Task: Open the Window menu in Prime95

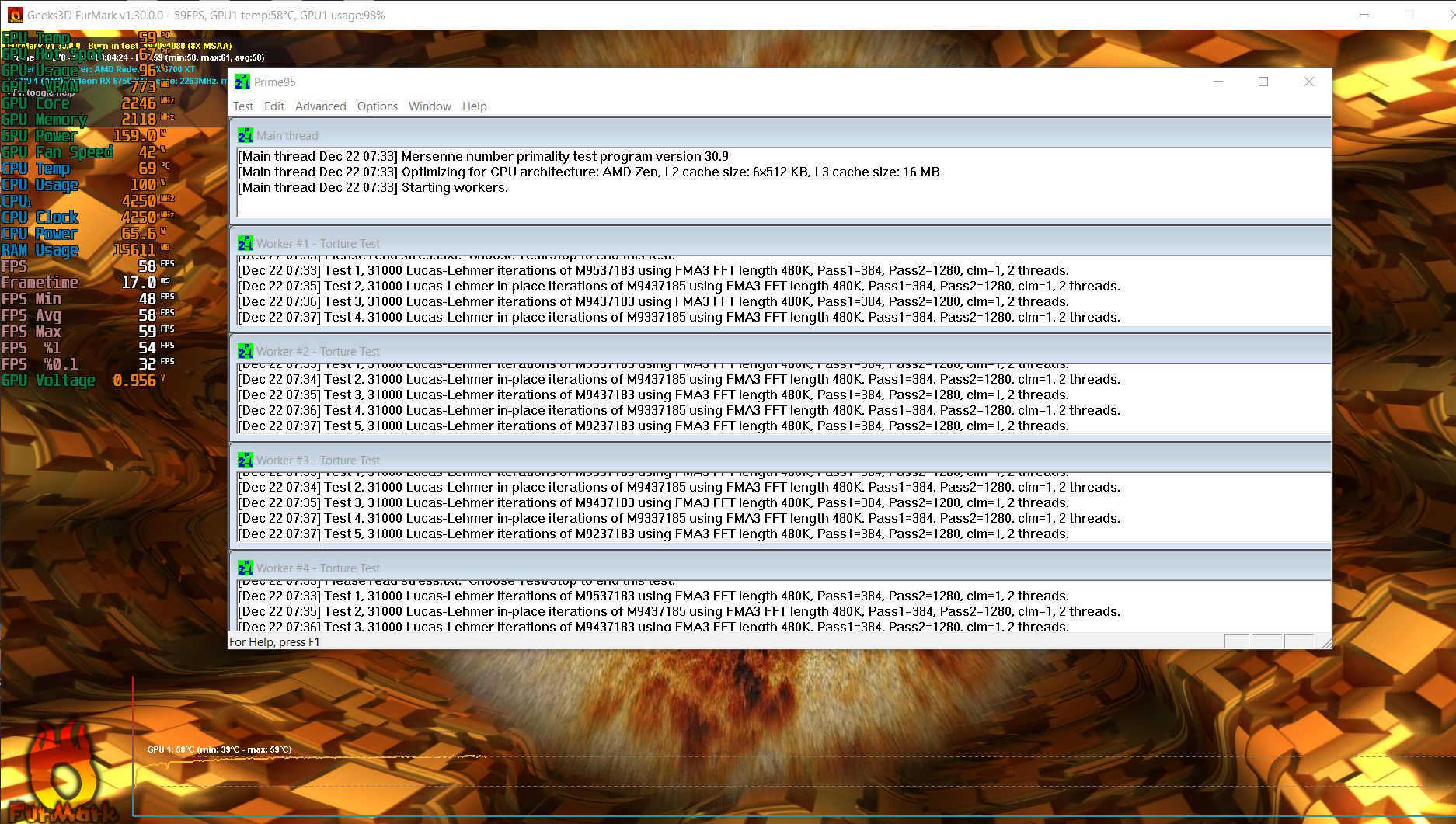Action: 430,106
